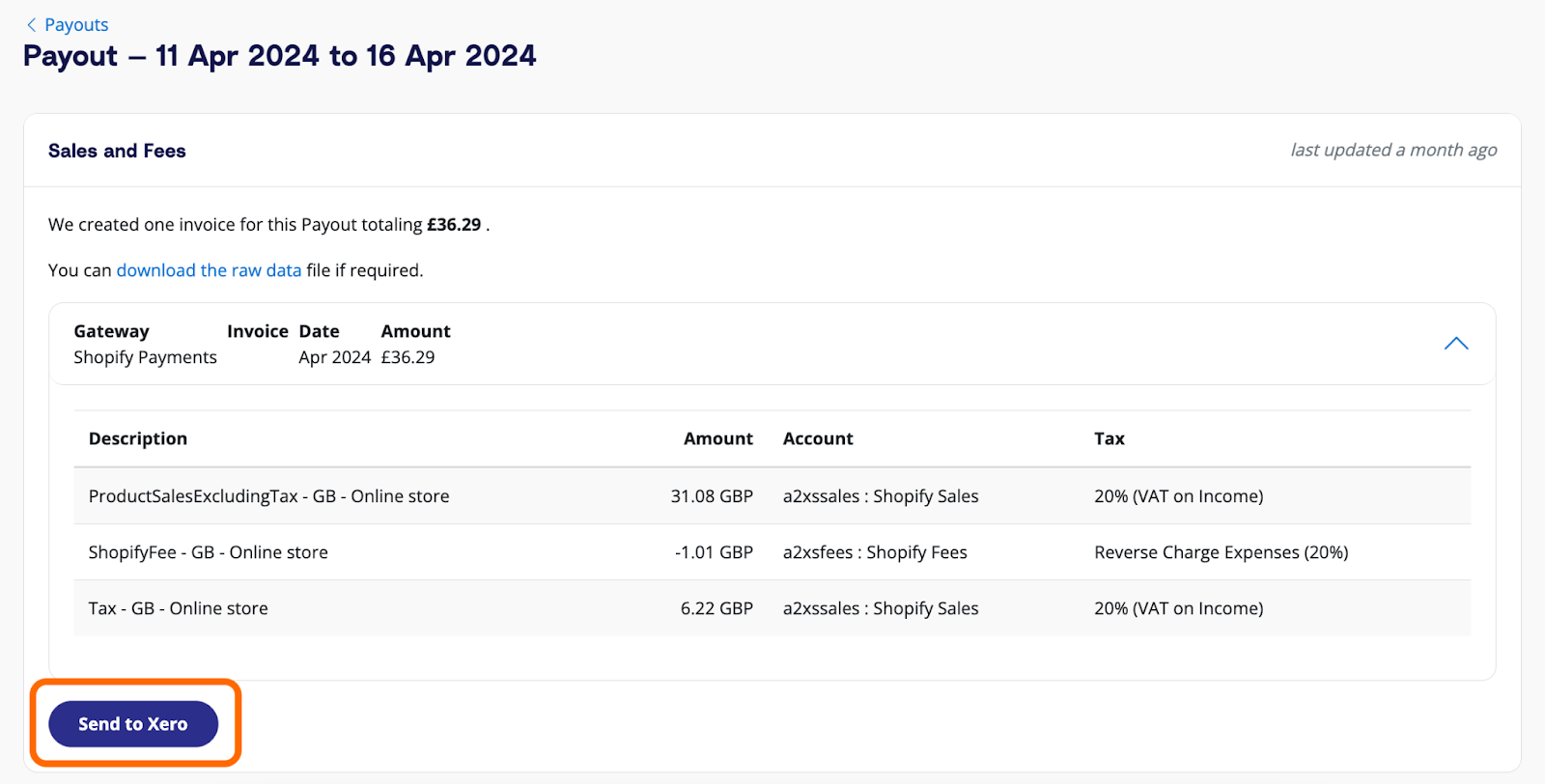Image resolution: width=1545 pixels, height=784 pixels.
Task: Click the Tax column header
Action: [1110, 438]
